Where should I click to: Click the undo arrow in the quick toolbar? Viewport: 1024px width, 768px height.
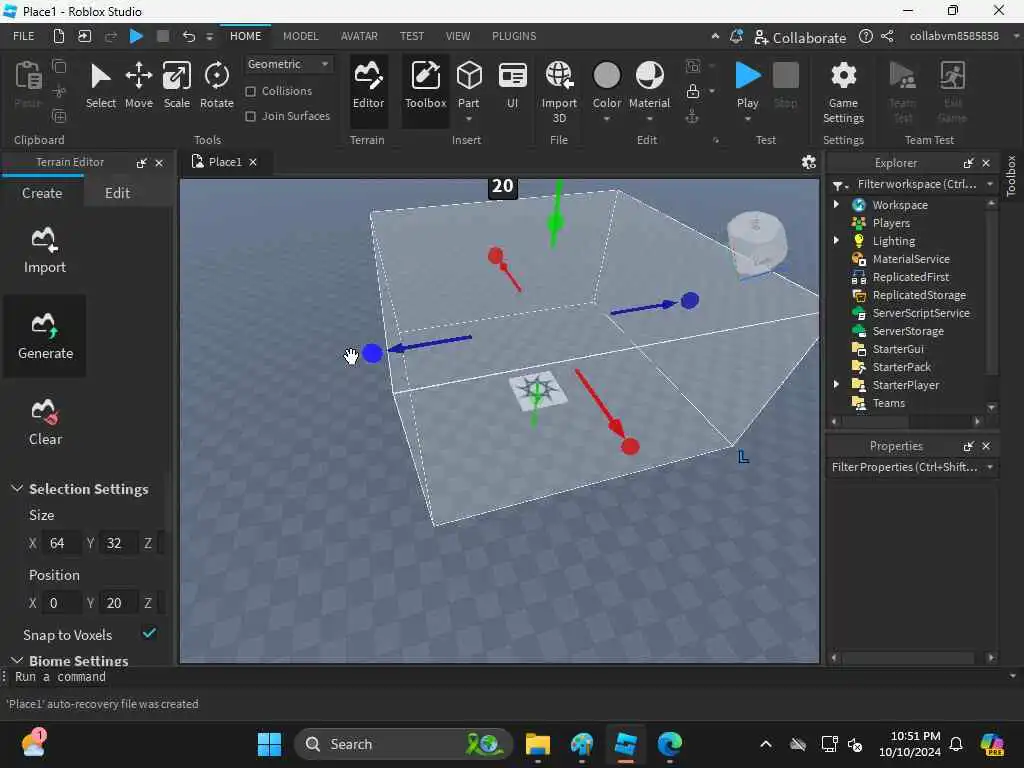[x=189, y=36]
